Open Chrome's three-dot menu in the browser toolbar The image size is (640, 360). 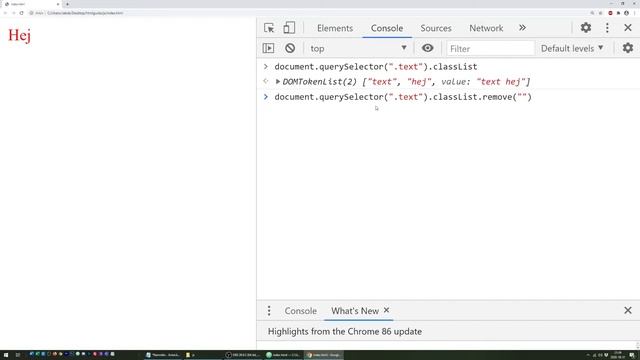[x=635, y=13]
